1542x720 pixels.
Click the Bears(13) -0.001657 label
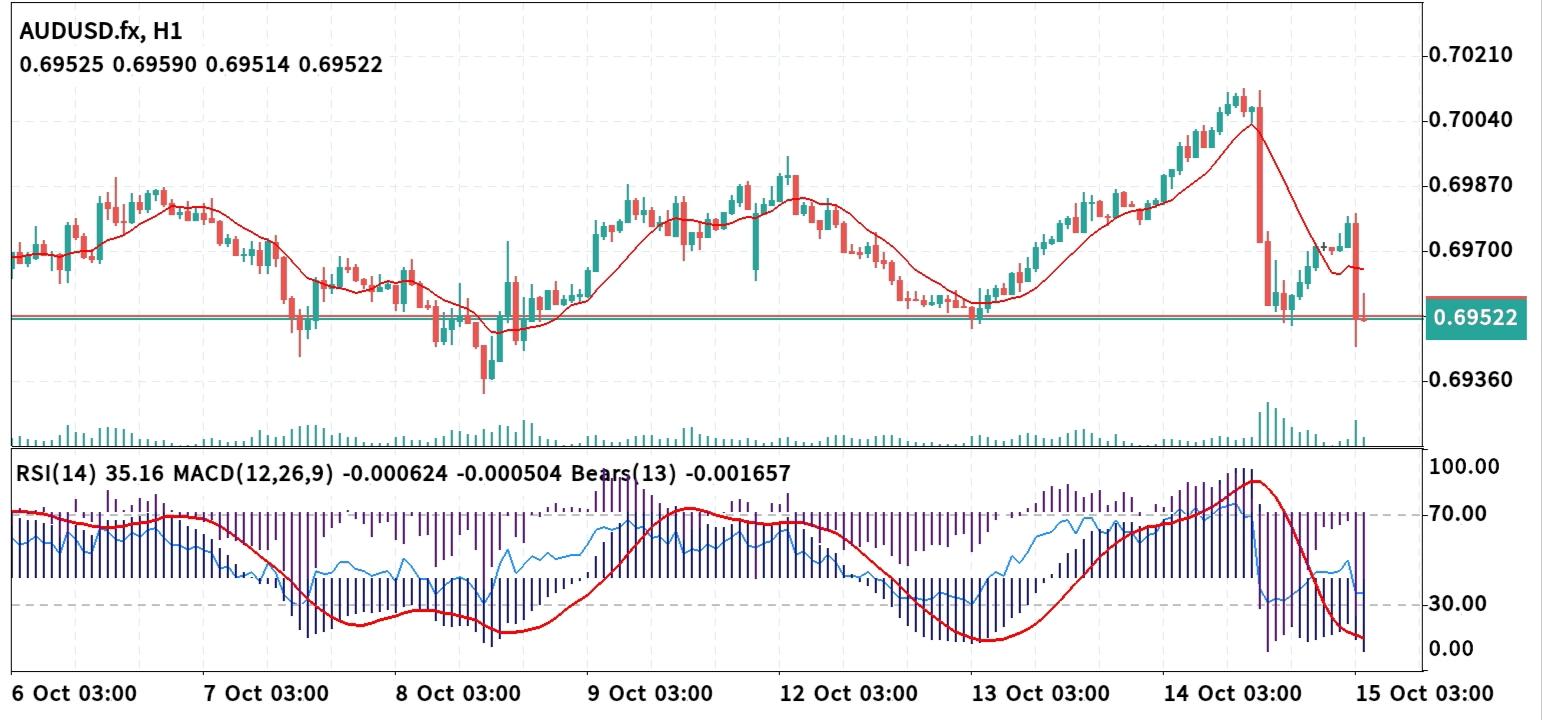(x=681, y=474)
